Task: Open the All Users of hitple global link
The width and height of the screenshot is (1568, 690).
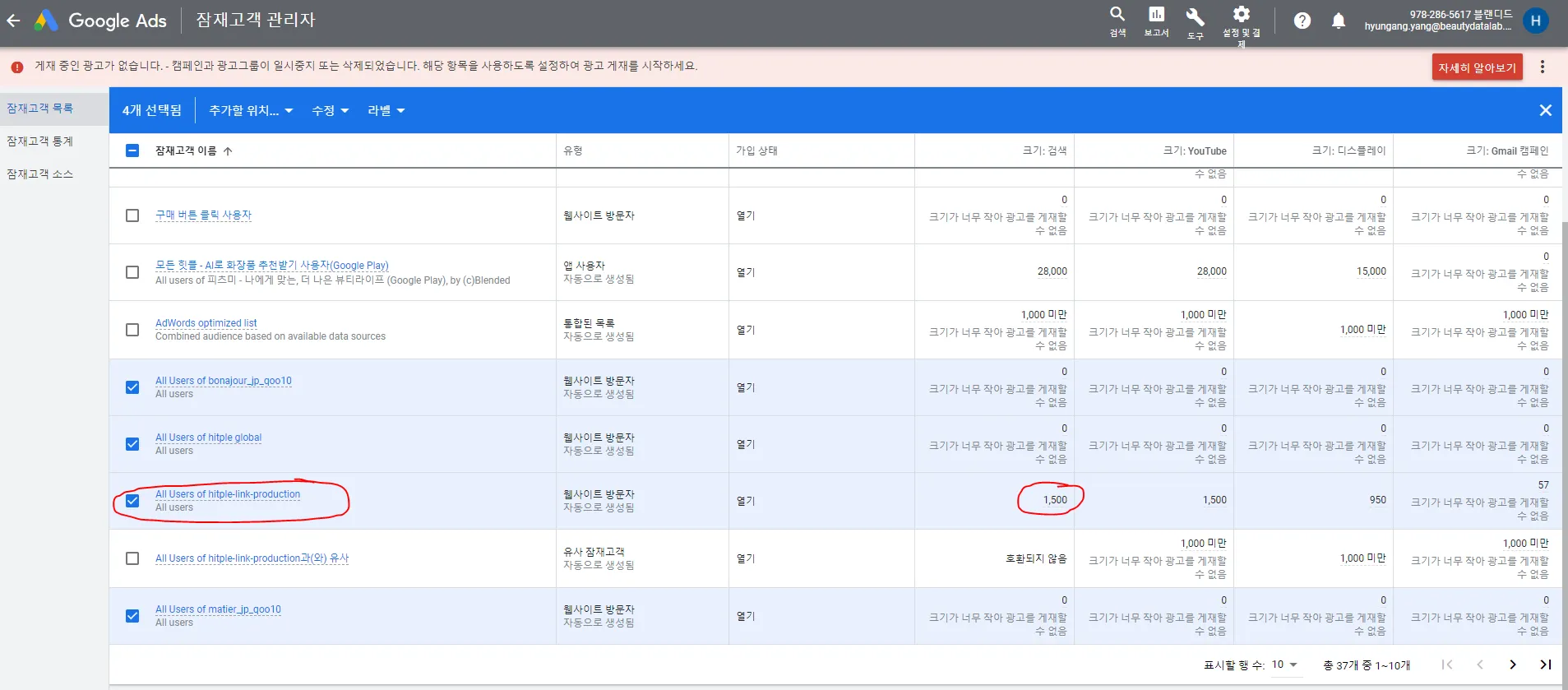Action: tap(208, 438)
